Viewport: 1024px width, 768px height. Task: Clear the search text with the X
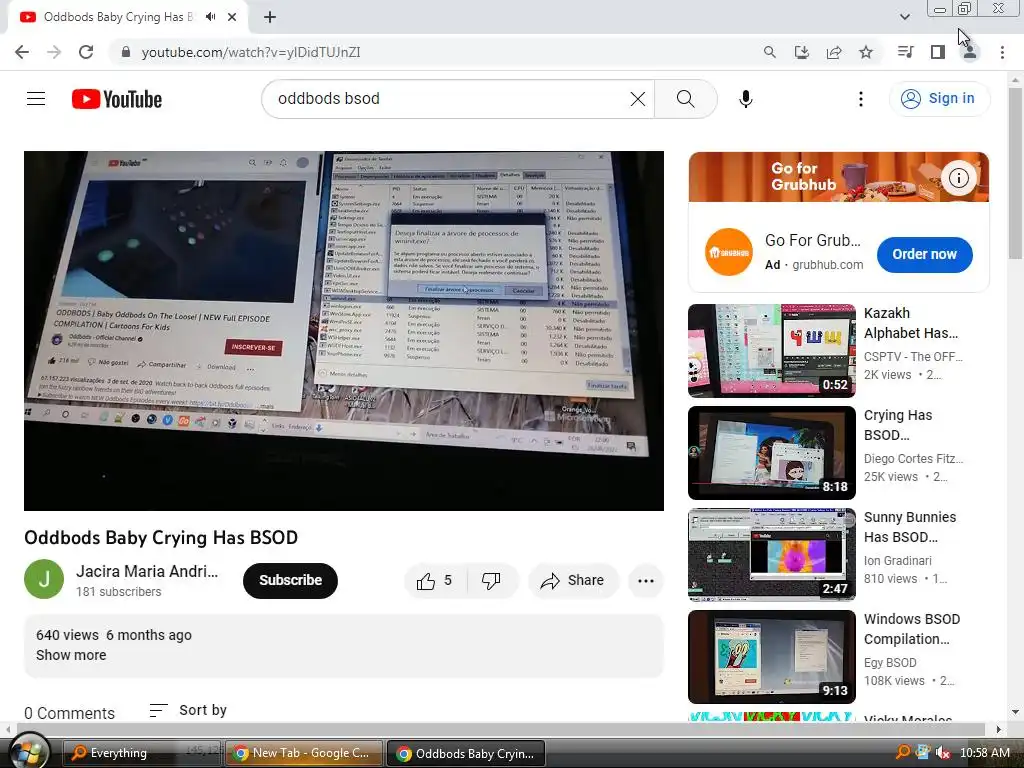(637, 99)
